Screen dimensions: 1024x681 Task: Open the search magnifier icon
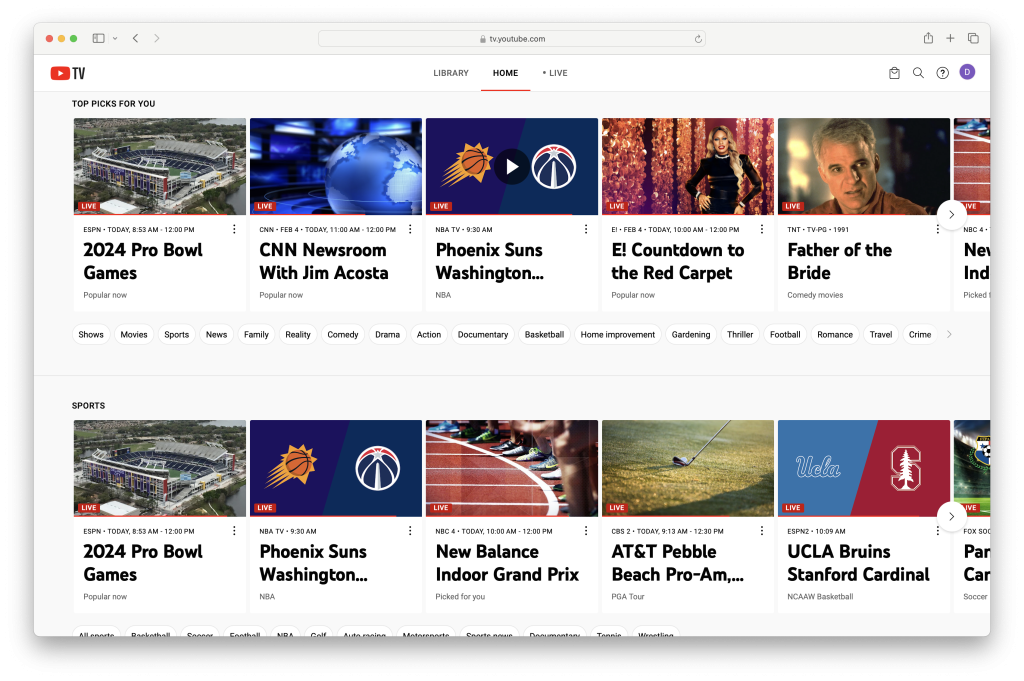[918, 73]
